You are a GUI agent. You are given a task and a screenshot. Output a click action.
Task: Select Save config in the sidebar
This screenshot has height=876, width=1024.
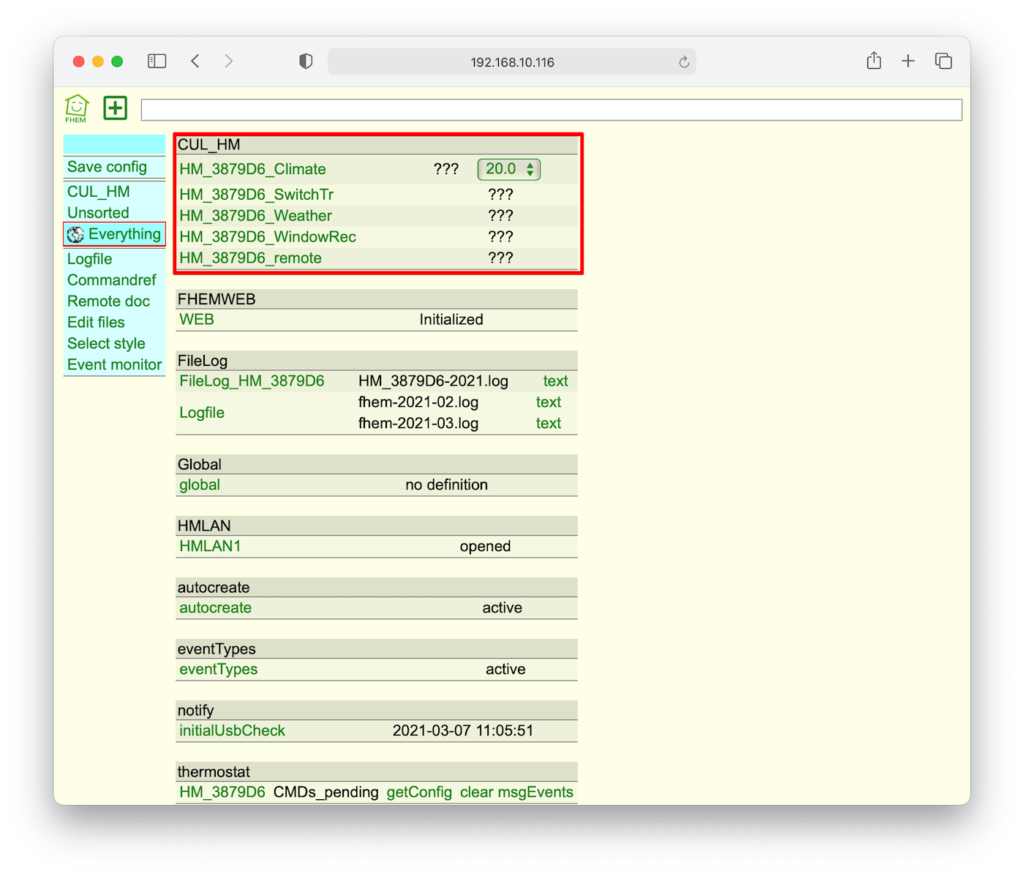click(107, 167)
